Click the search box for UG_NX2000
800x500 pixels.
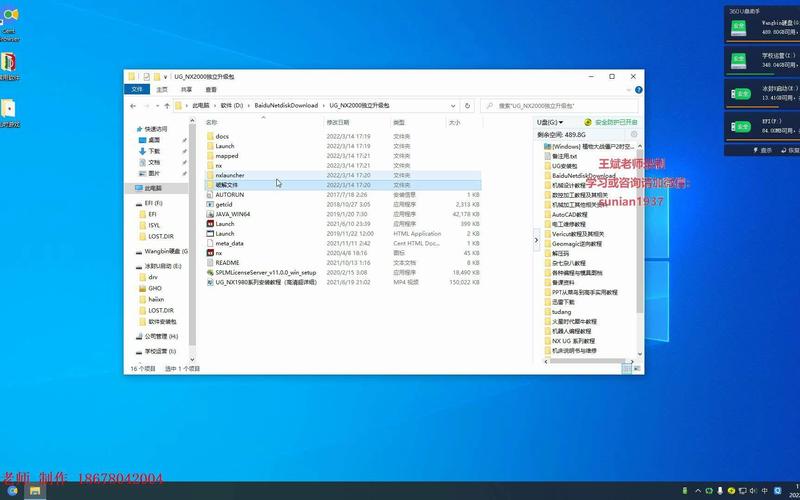point(559,106)
